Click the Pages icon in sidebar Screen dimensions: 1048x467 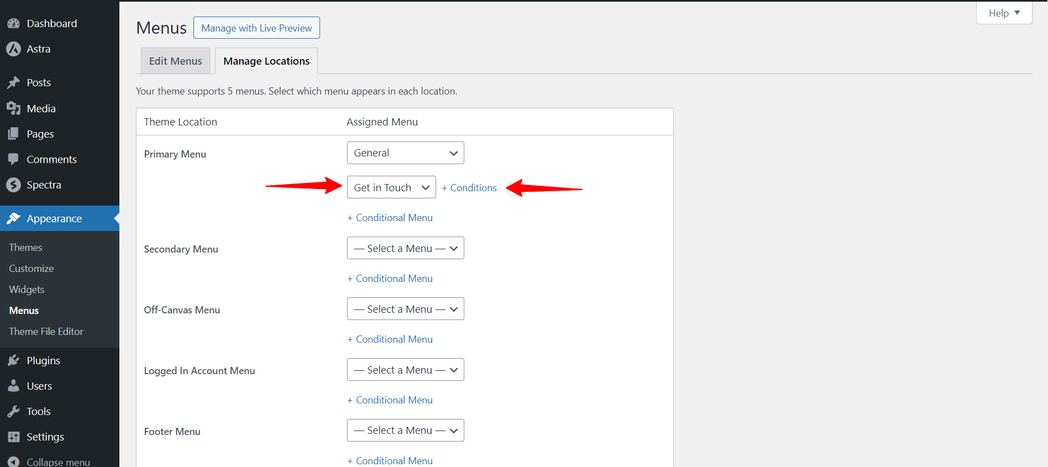[13, 134]
